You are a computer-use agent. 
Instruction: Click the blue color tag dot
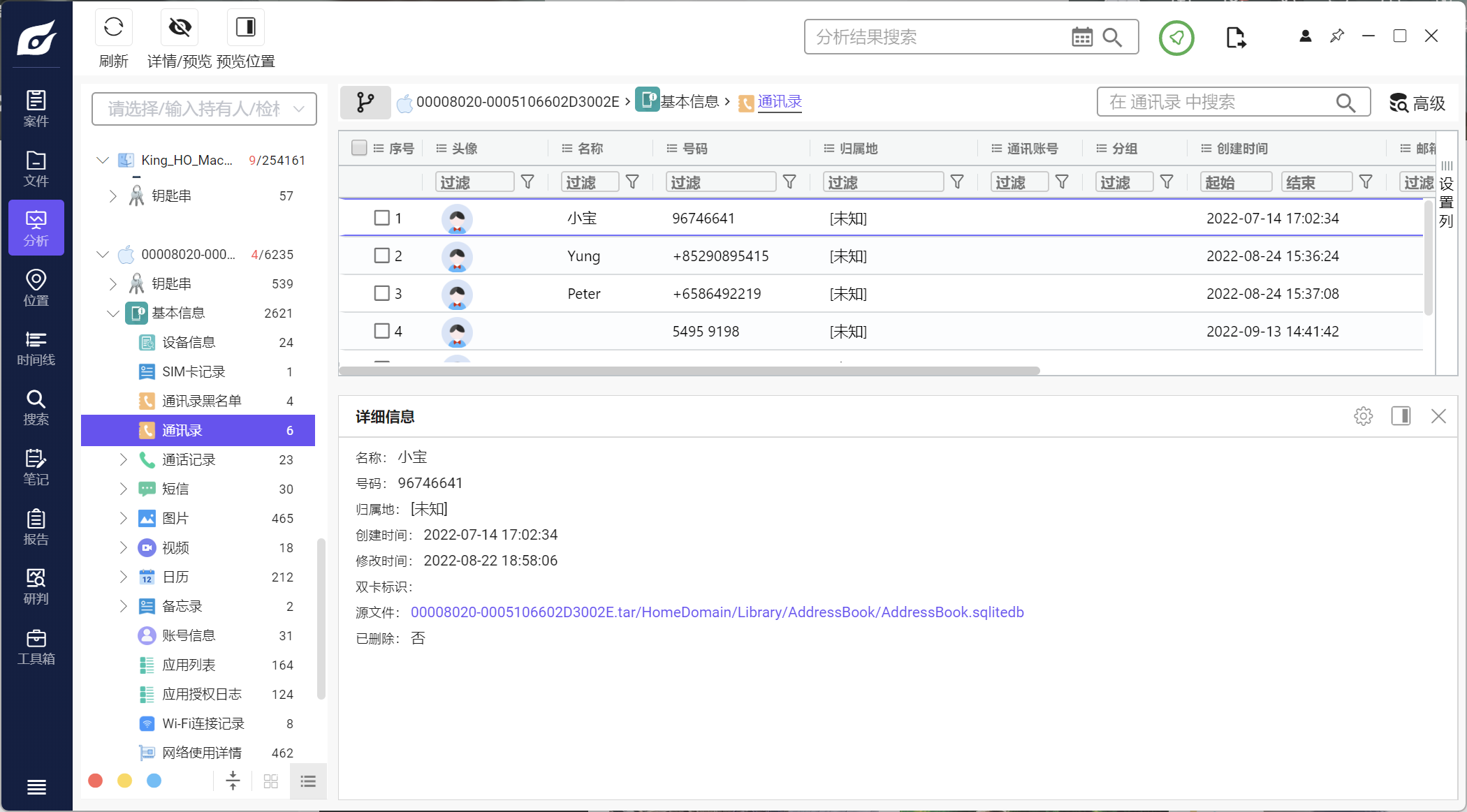pos(154,781)
